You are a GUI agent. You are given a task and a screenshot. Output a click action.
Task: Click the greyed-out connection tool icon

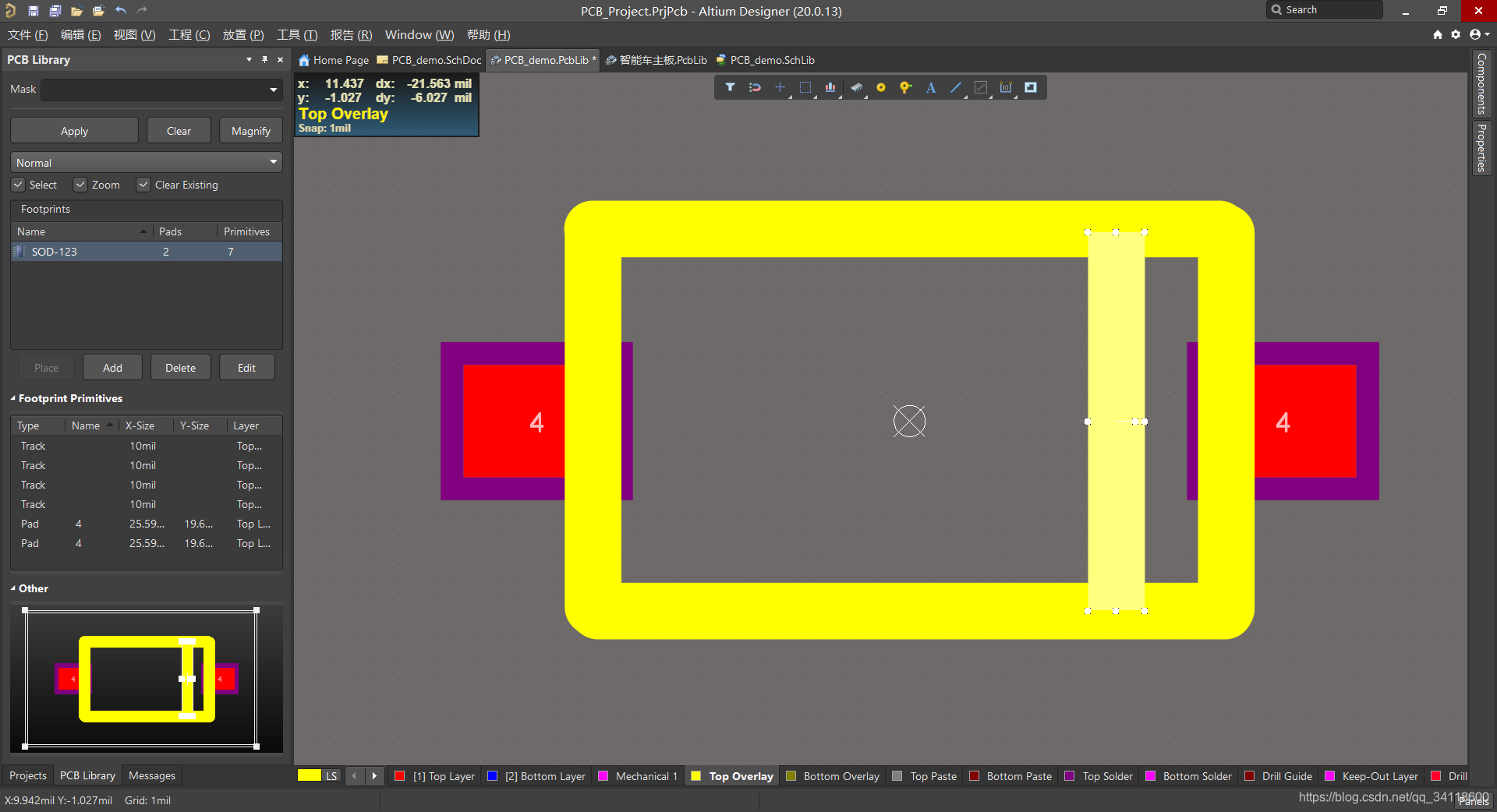[x=981, y=87]
